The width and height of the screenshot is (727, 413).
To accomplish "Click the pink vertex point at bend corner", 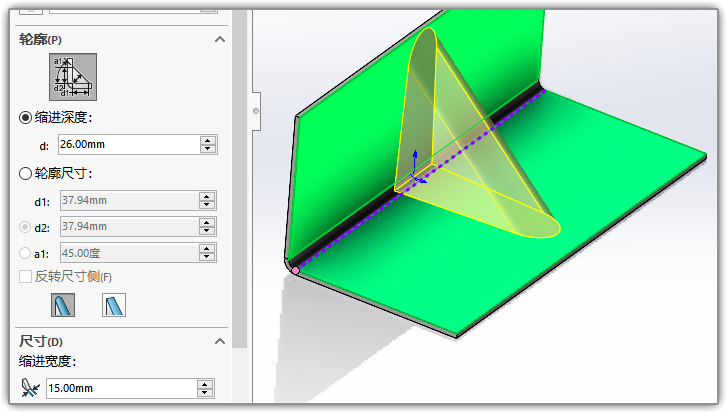I will [x=295, y=269].
